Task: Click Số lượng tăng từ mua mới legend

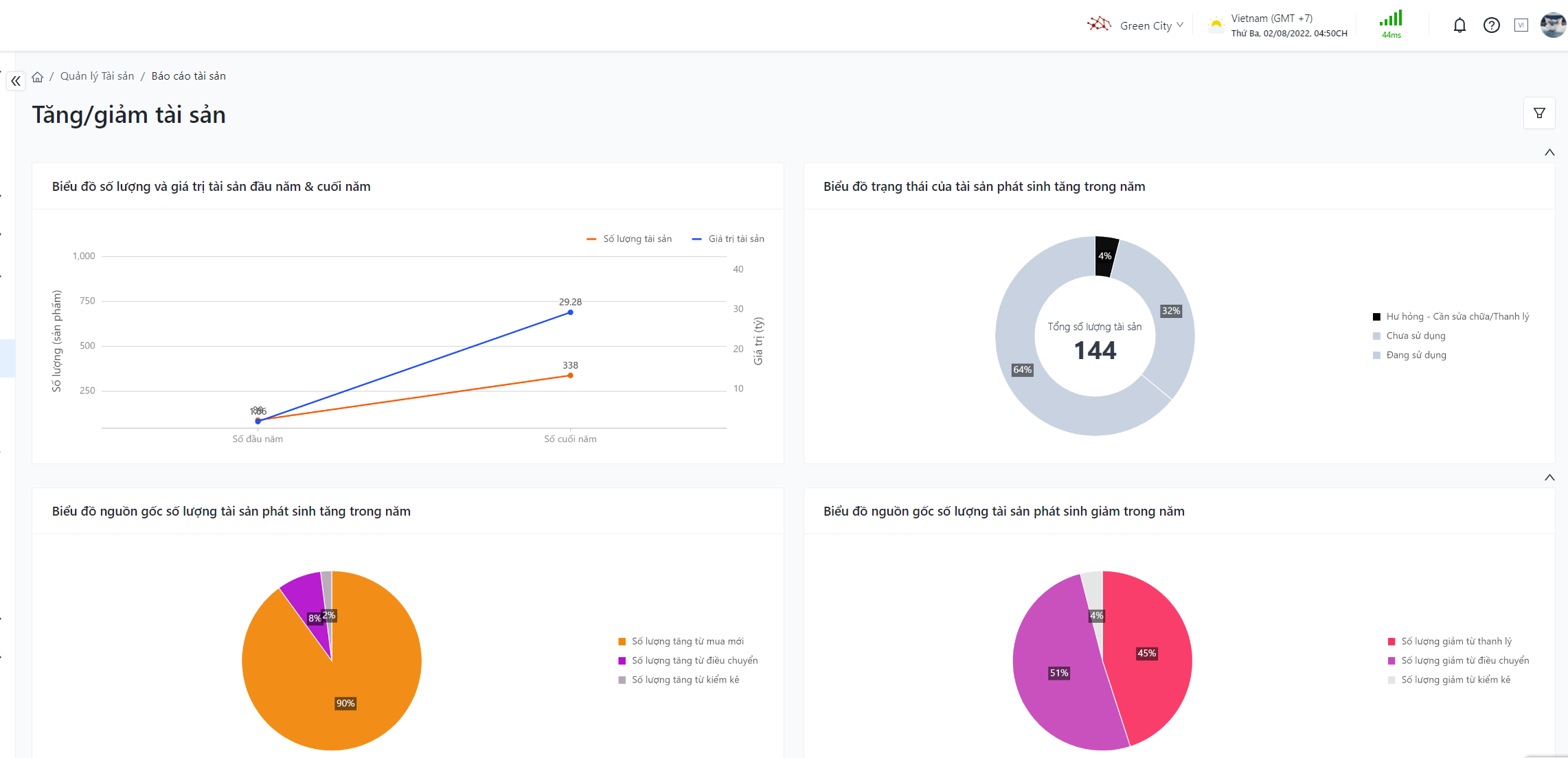Action: pos(688,641)
